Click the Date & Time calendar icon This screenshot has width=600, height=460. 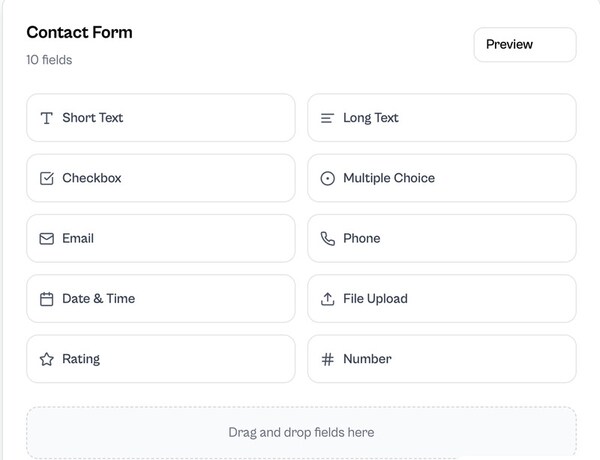point(46,299)
